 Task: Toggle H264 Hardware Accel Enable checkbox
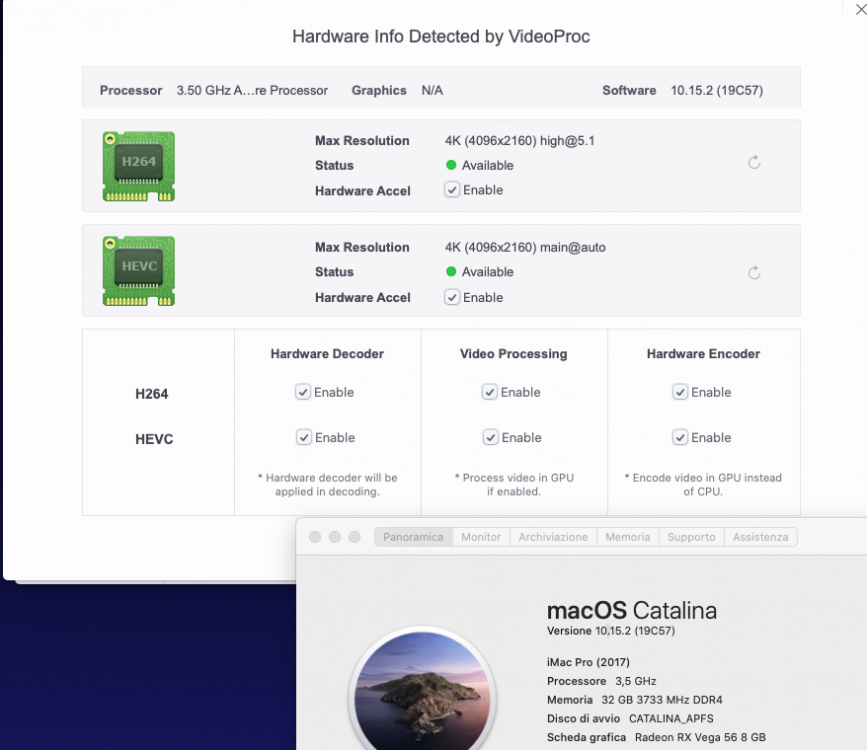(x=452, y=190)
